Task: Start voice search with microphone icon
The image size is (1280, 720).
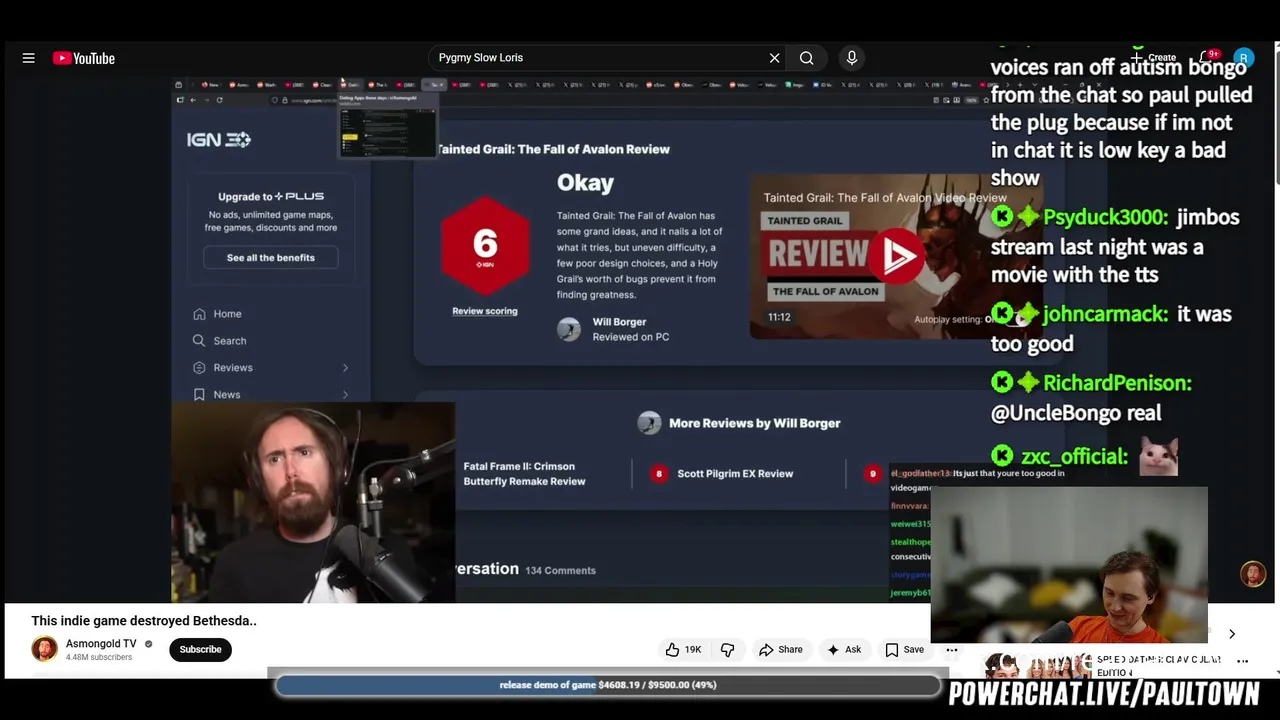Action: (852, 58)
